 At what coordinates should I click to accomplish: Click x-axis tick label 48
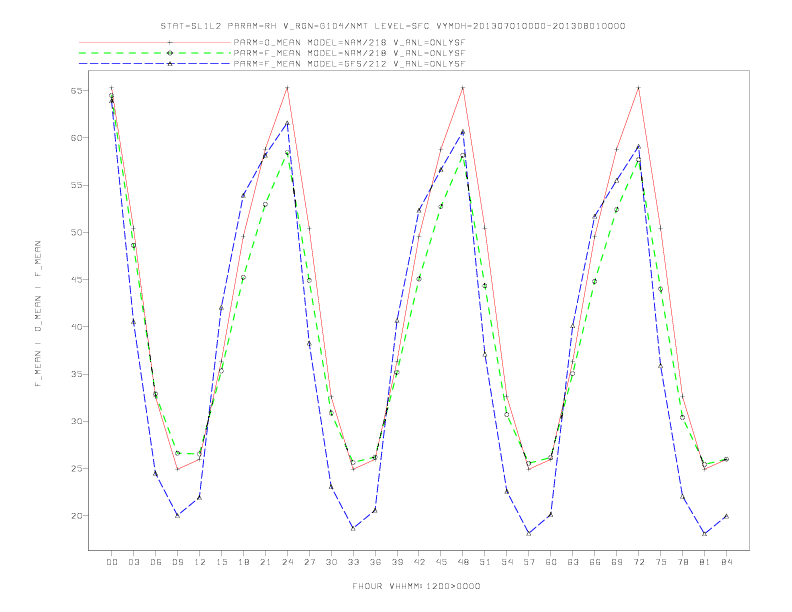pos(463,562)
